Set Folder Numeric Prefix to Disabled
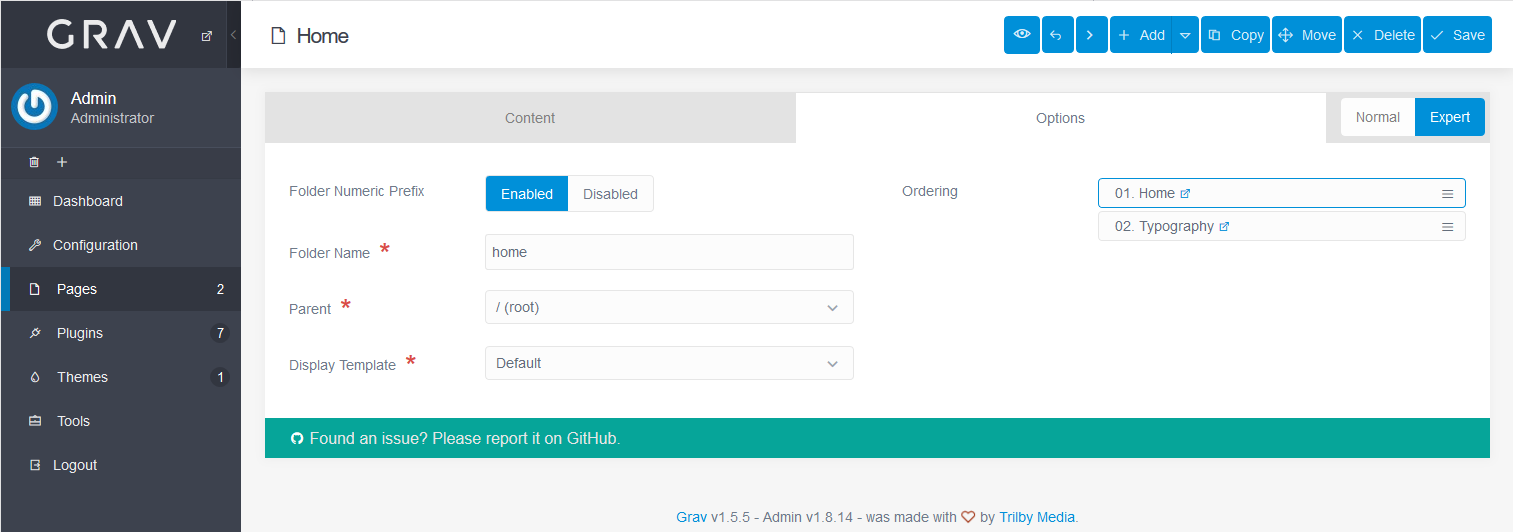1513x532 pixels. click(610, 194)
